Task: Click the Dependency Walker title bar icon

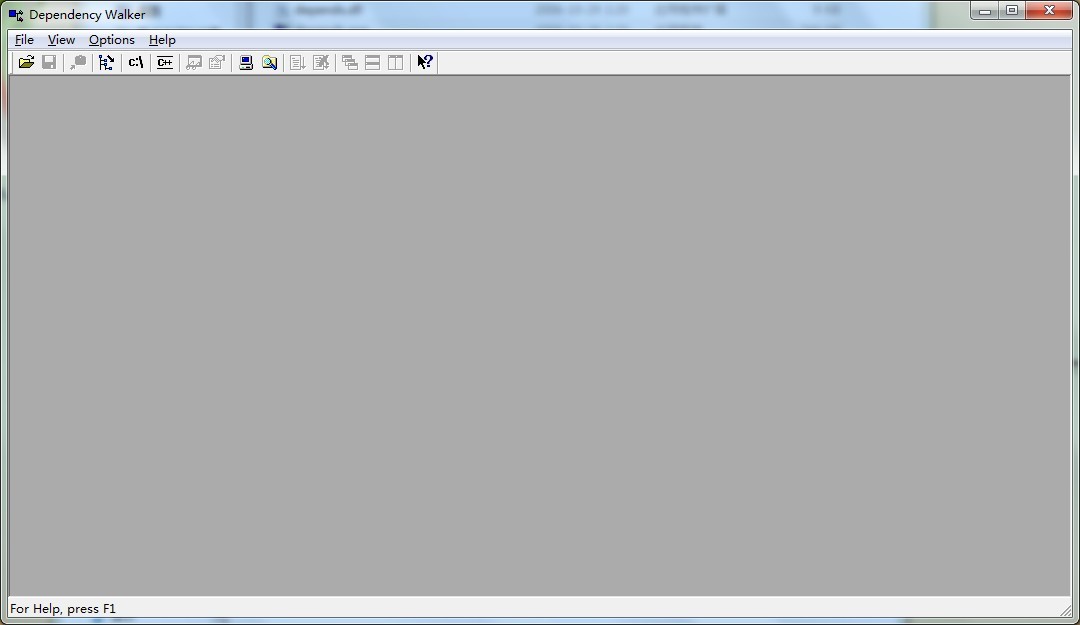Action: (x=16, y=15)
